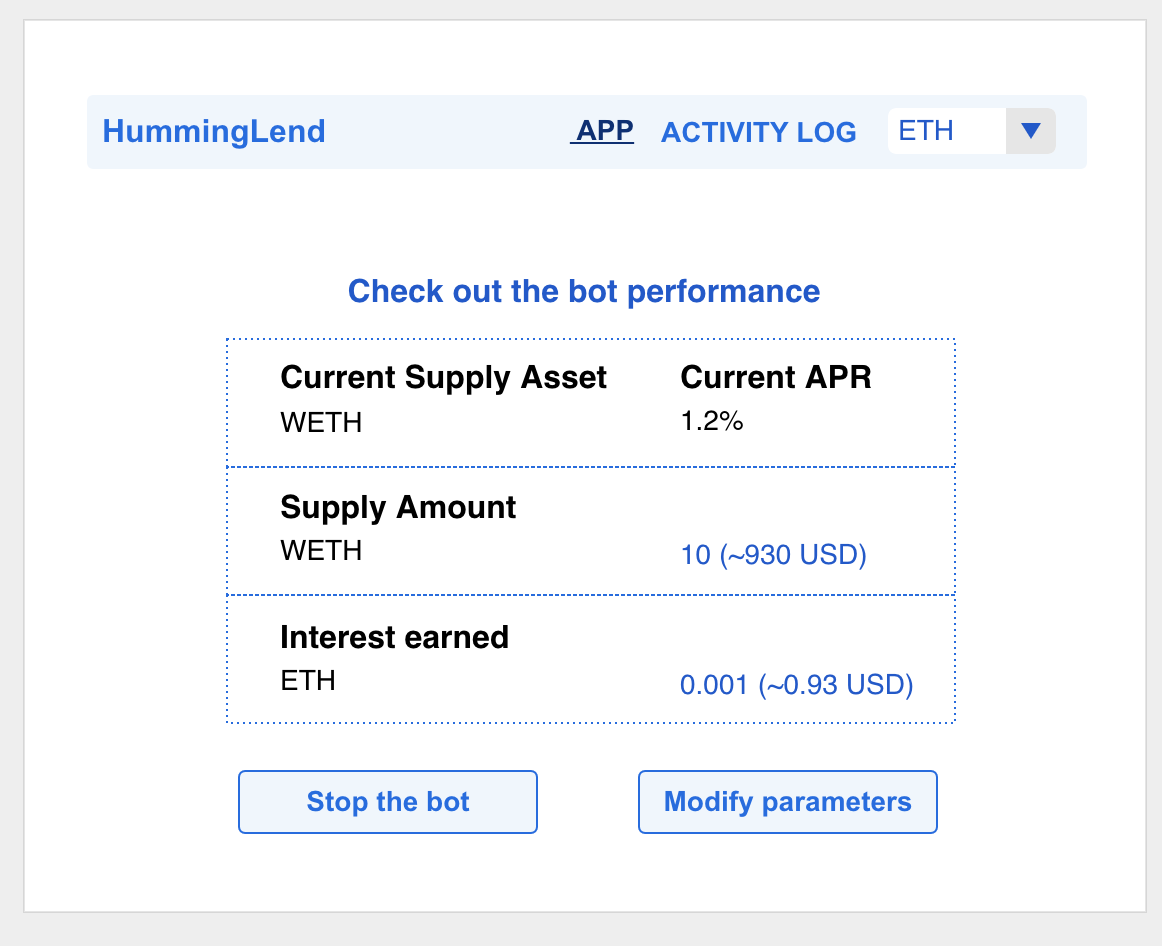Click the interest earned 0.001 (~0.93 USD) value
1162x946 pixels.
796,685
